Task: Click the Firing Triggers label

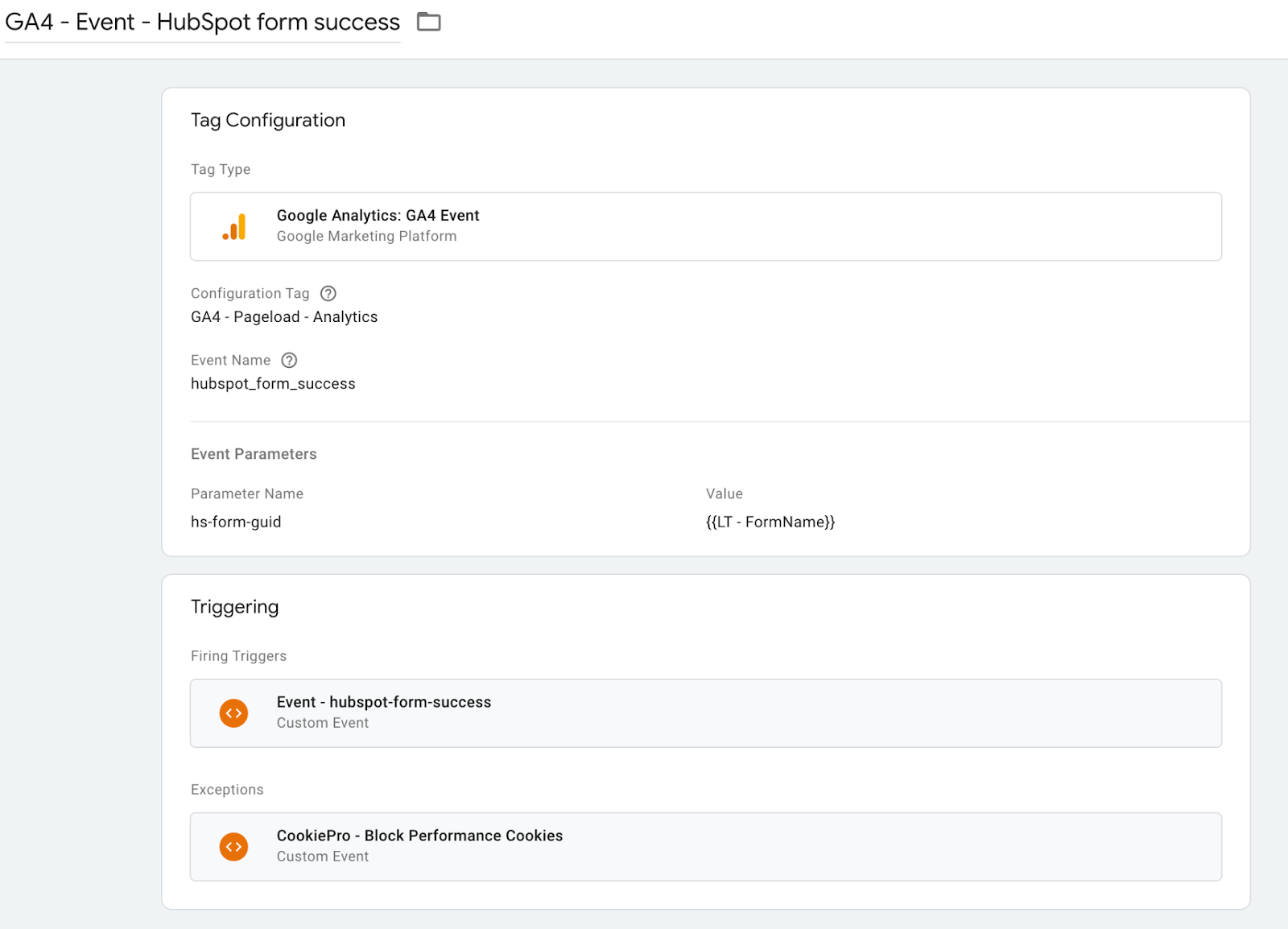Action: point(238,656)
